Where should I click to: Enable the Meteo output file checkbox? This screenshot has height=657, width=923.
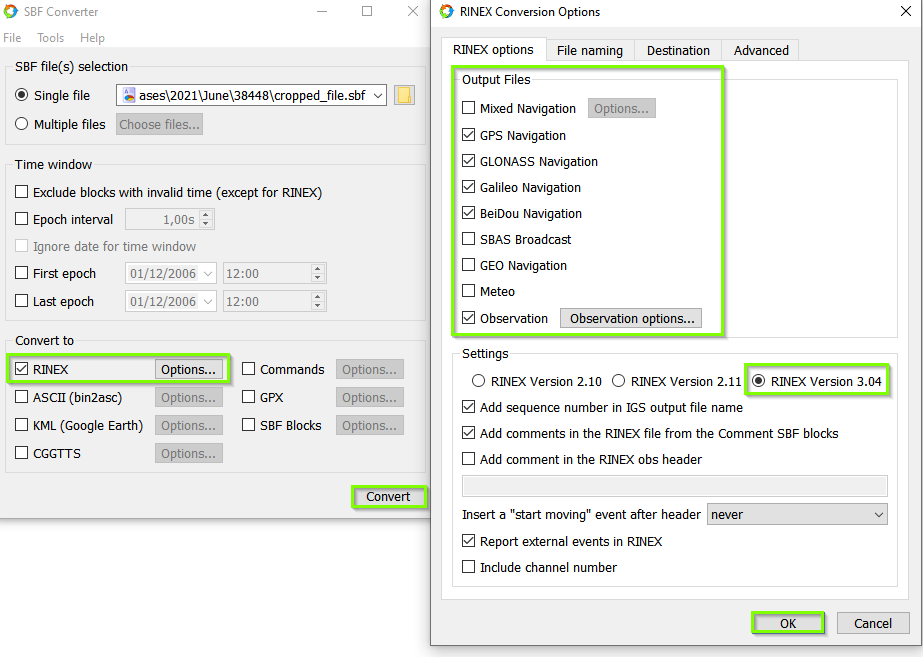469,290
